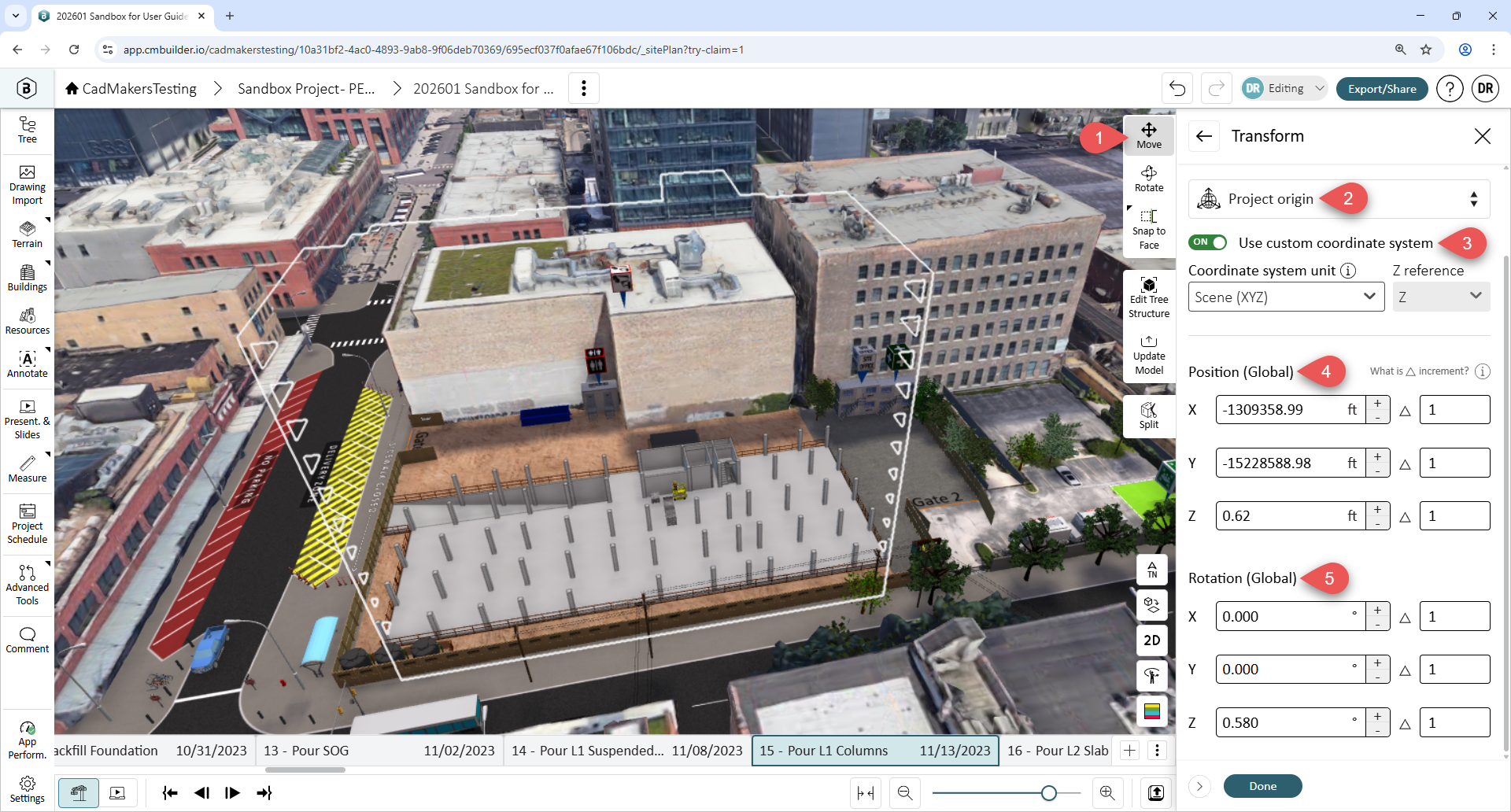Toggle the presentation view mode button
The height and width of the screenshot is (812, 1511).
(x=117, y=793)
